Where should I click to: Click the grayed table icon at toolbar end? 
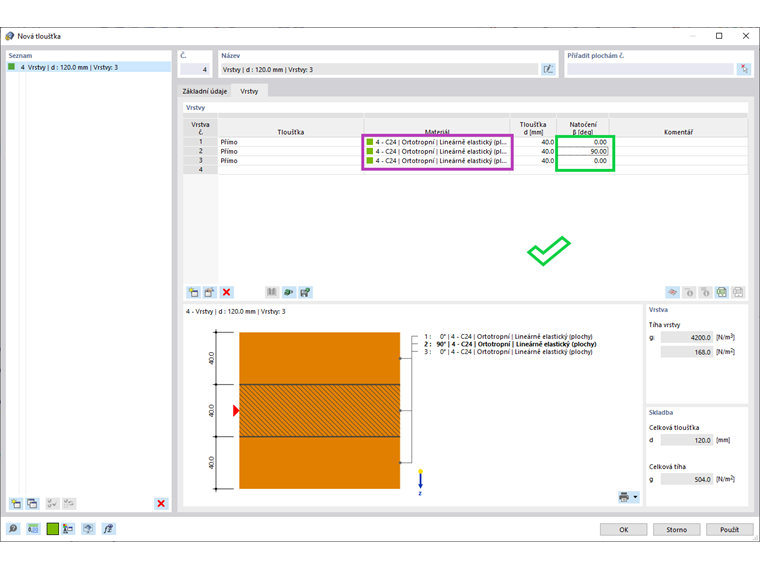pyautogui.click(x=738, y=292)
